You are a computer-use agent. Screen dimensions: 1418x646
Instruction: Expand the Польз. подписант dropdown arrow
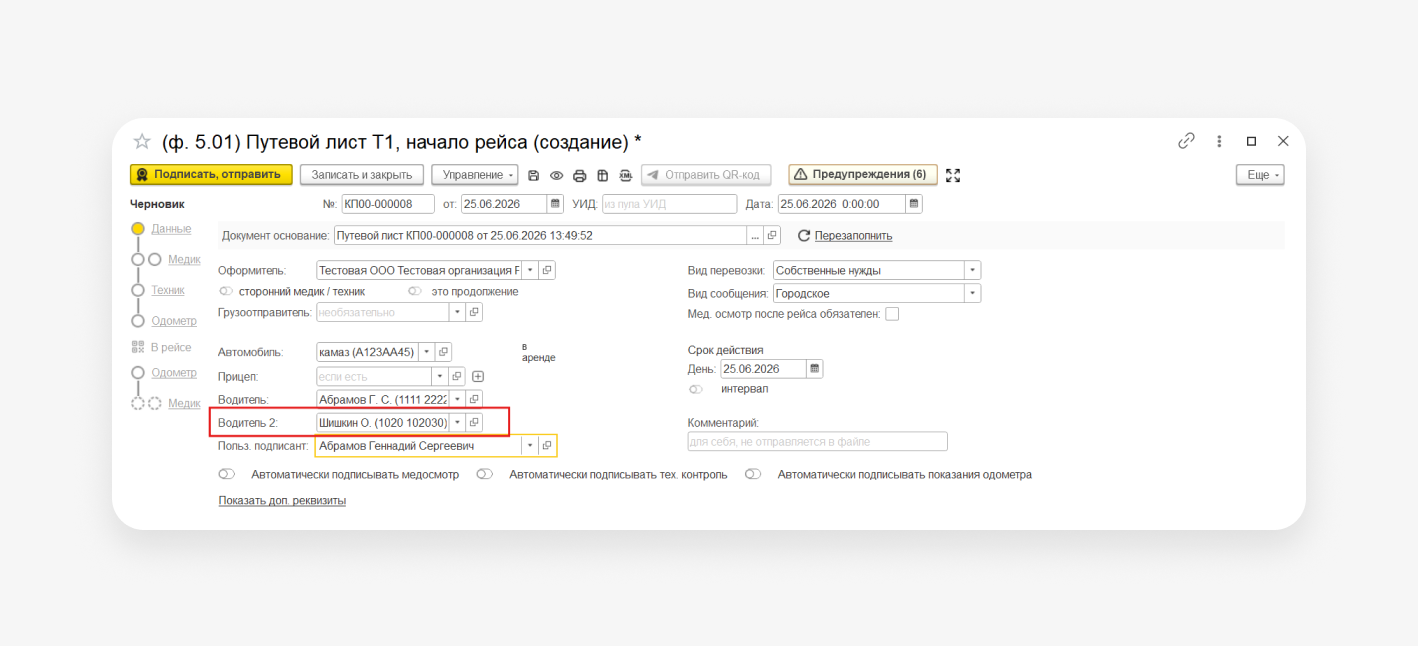click(530, 445)
